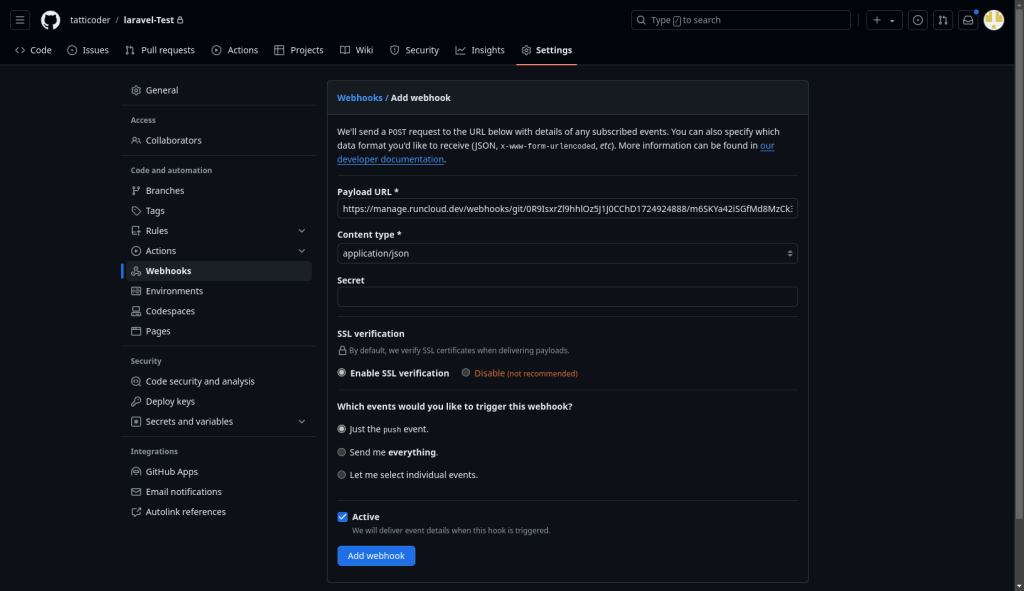The image size is (1024, 591).
Task: Open the issues icon in header
Action: (x=917, y=20)
